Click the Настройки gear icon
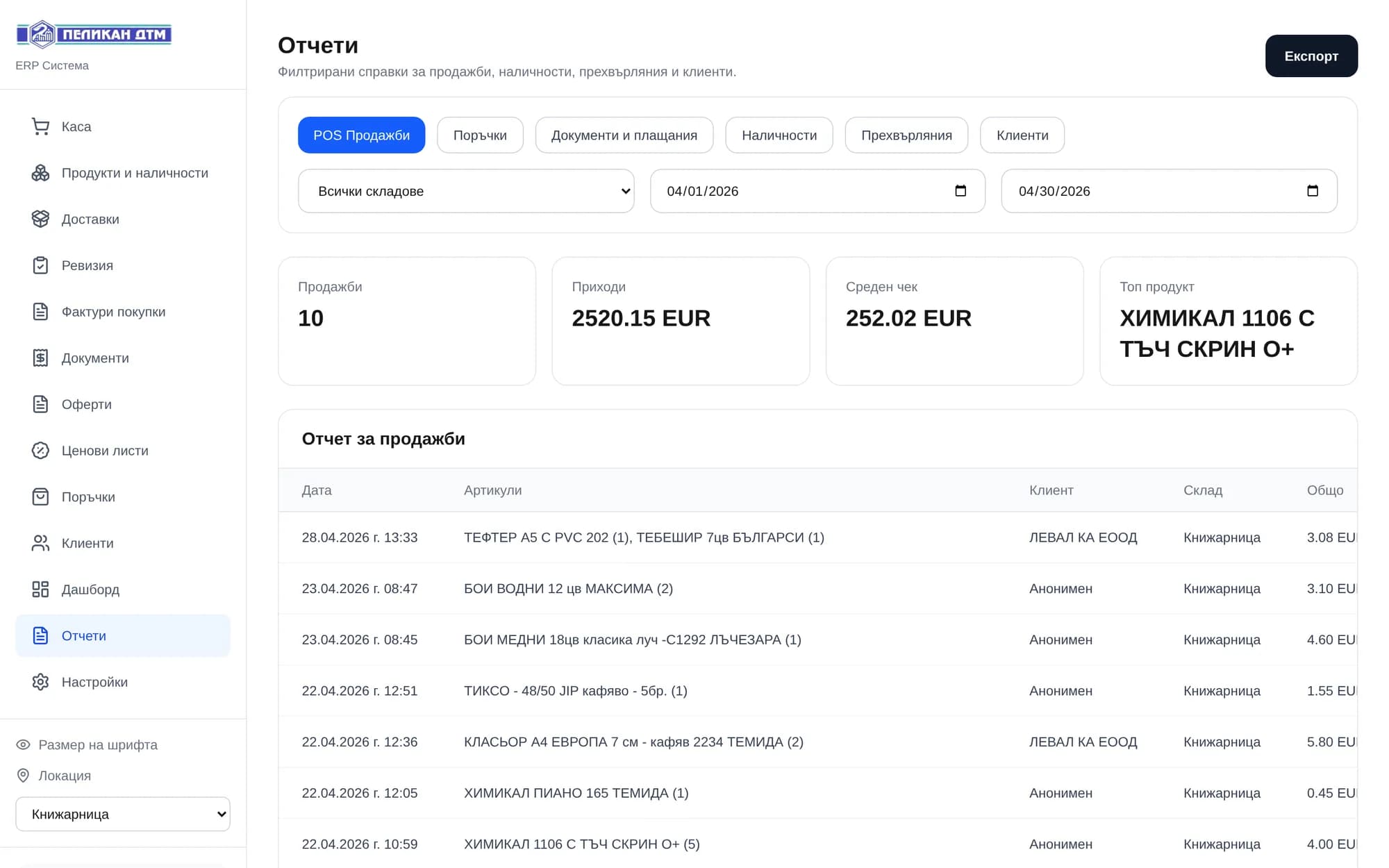 [40, 682]
